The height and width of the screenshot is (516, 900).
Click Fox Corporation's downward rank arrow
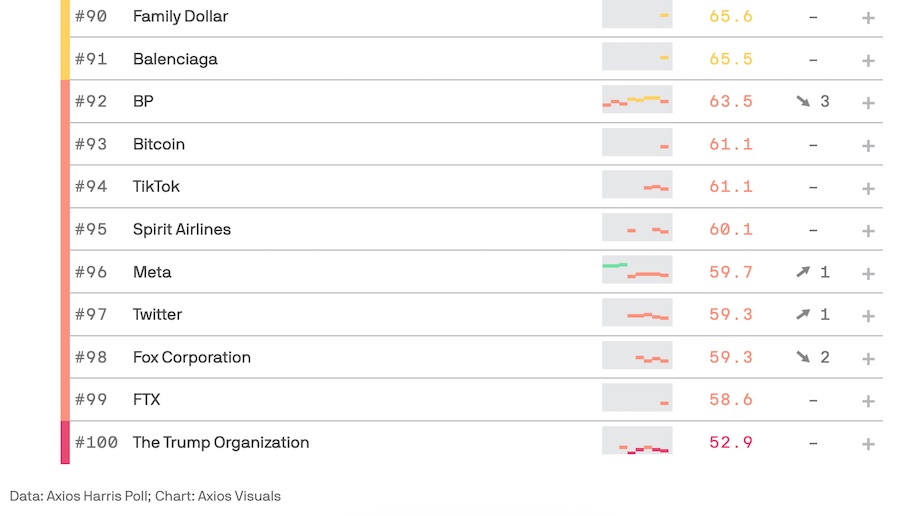click(x=802, y=357)
